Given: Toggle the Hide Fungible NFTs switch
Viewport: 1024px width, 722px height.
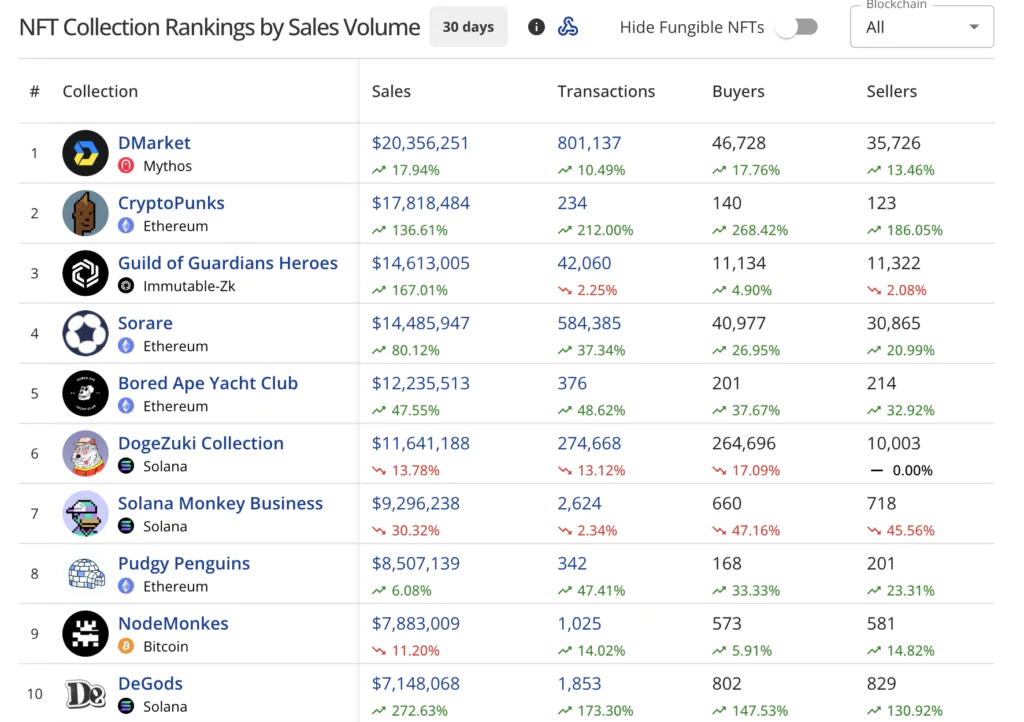Looking at the screenshot, I should point(797,27).
